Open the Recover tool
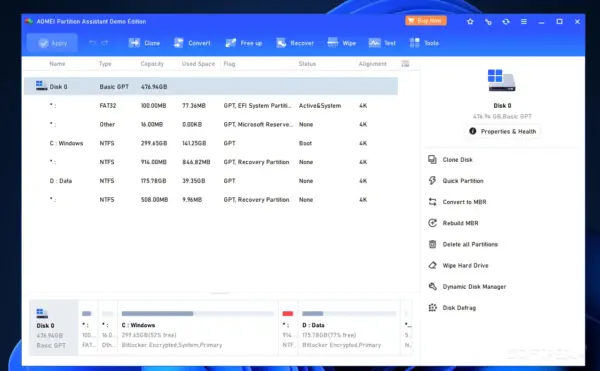 point(295,43)
